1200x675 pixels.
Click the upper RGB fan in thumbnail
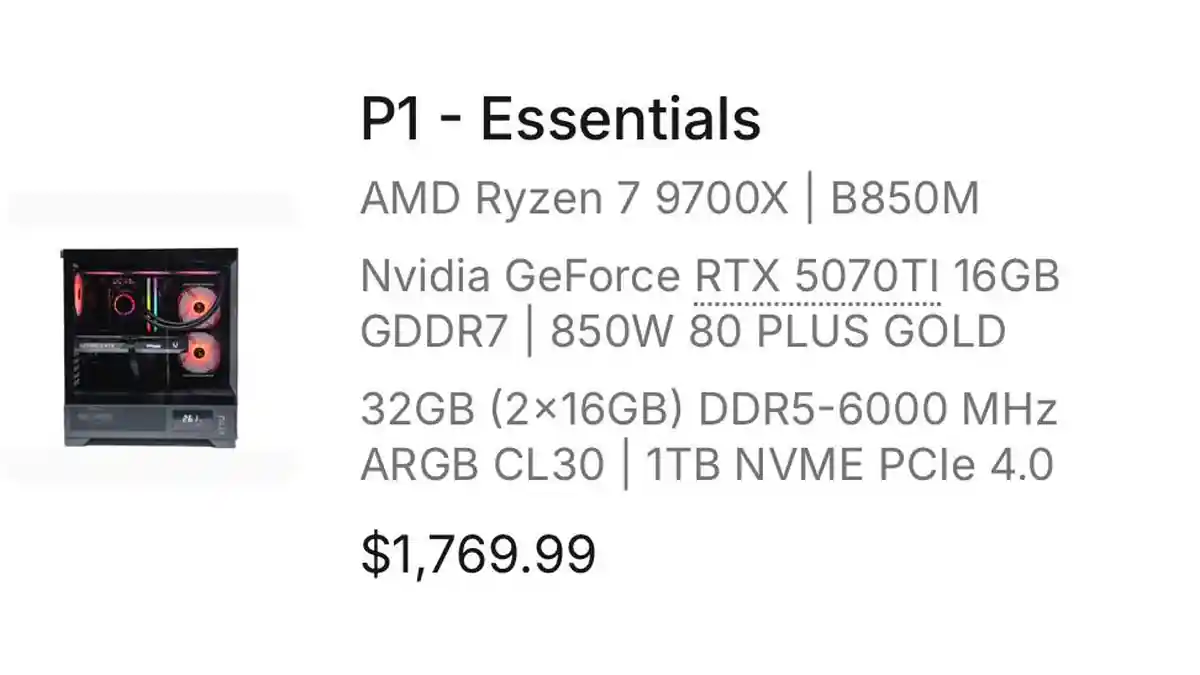point(200,307)
